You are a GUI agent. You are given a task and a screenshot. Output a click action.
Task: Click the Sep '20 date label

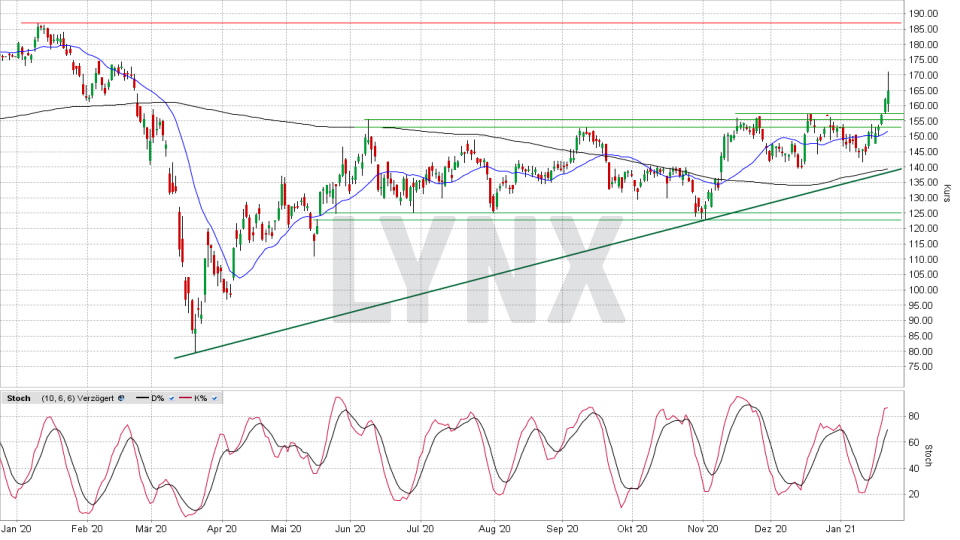point(563,529)
